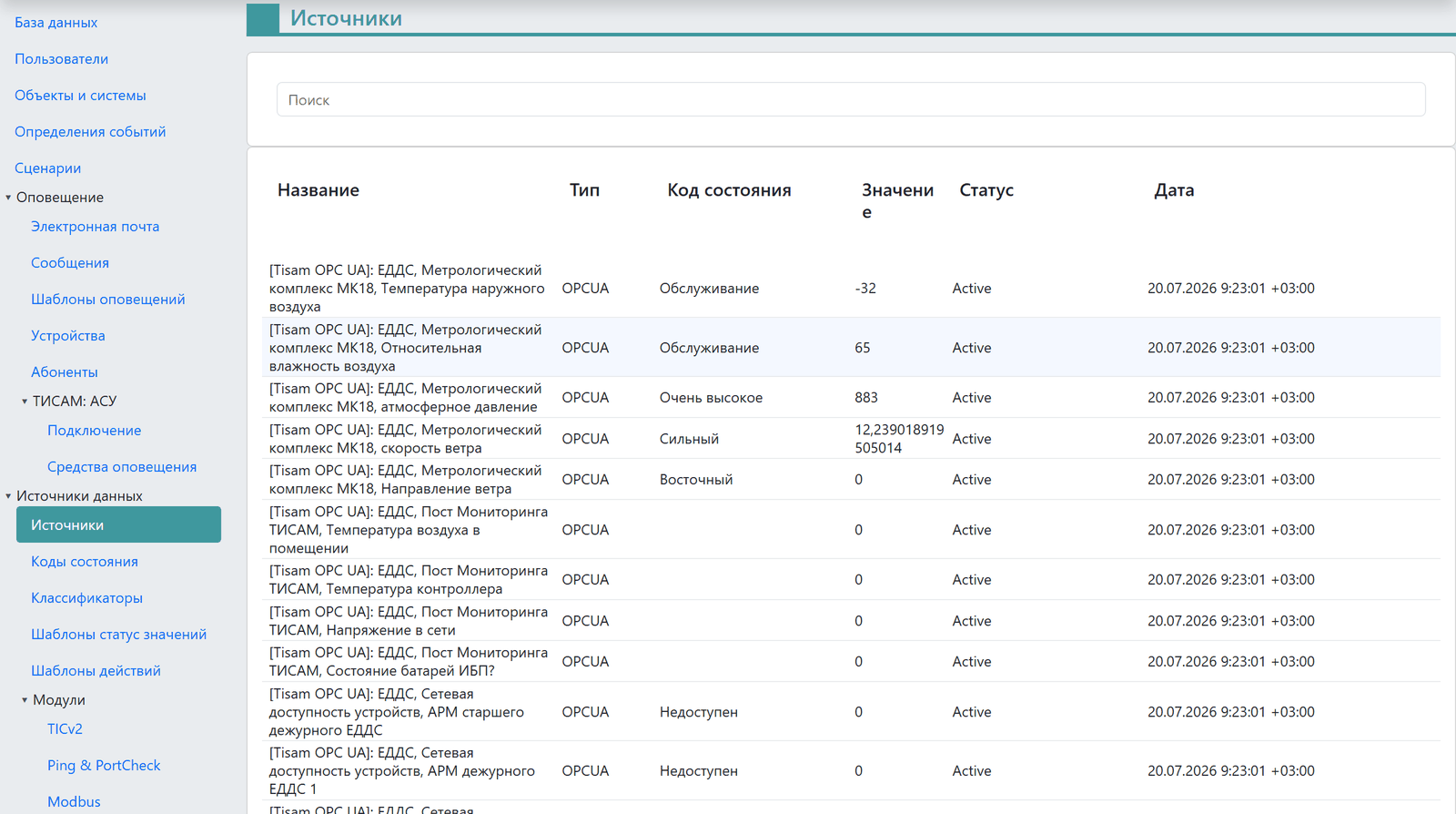
Task: Click the Восточный status code cell
Action: [x=696, y=479]
